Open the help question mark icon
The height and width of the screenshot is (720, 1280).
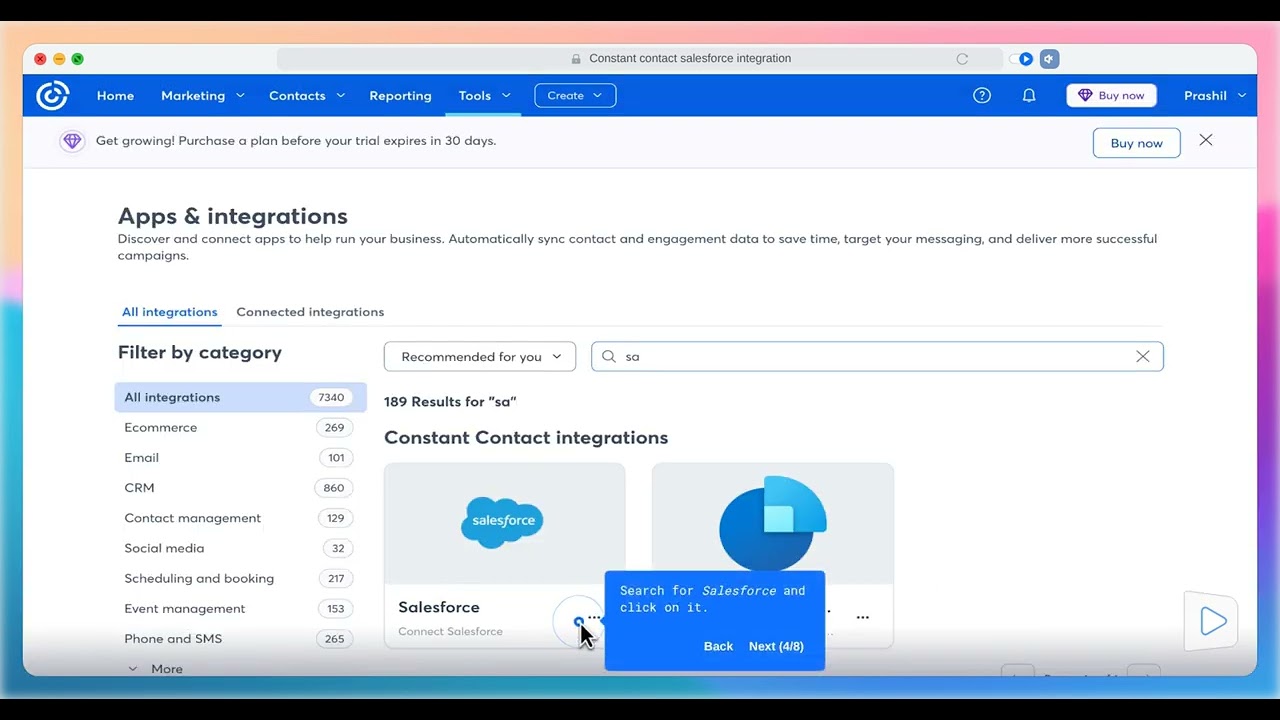coord(982,96)
